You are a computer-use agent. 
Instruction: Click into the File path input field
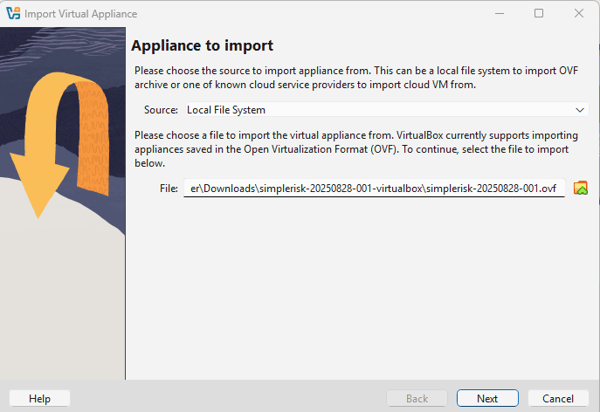pos(374,188)
